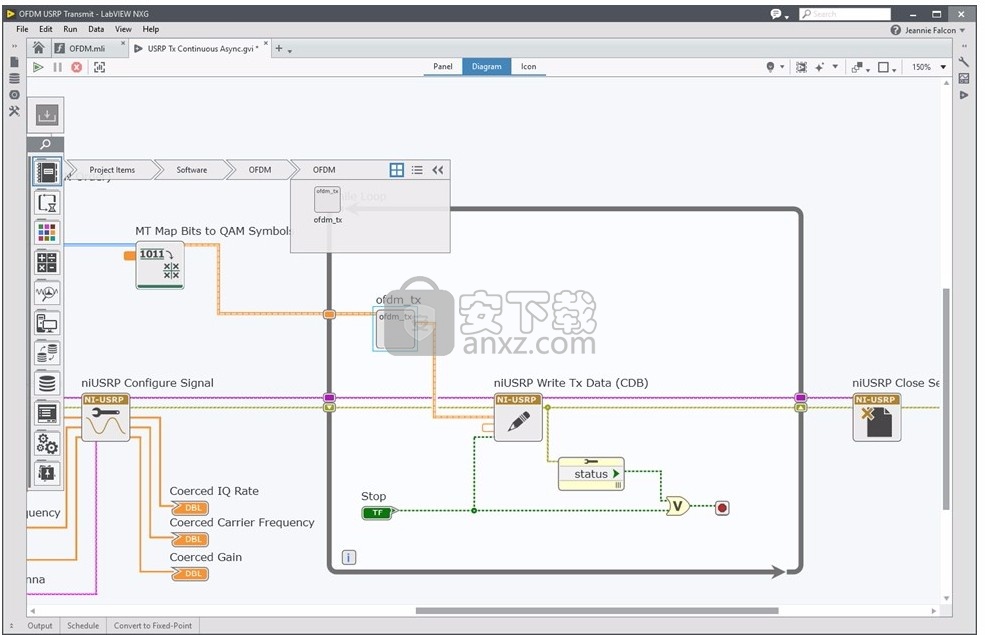Open the Edit menu
Screen dimensions: 985x635
point(46,29)
